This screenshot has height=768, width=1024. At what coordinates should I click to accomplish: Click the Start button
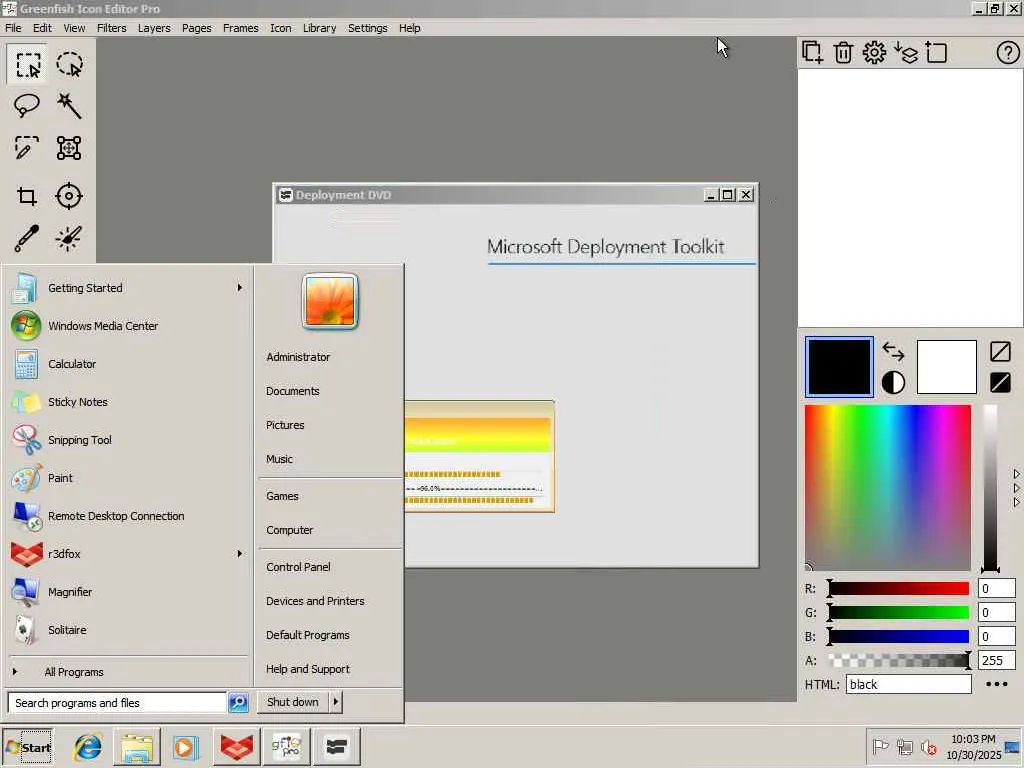pos(27,746)
